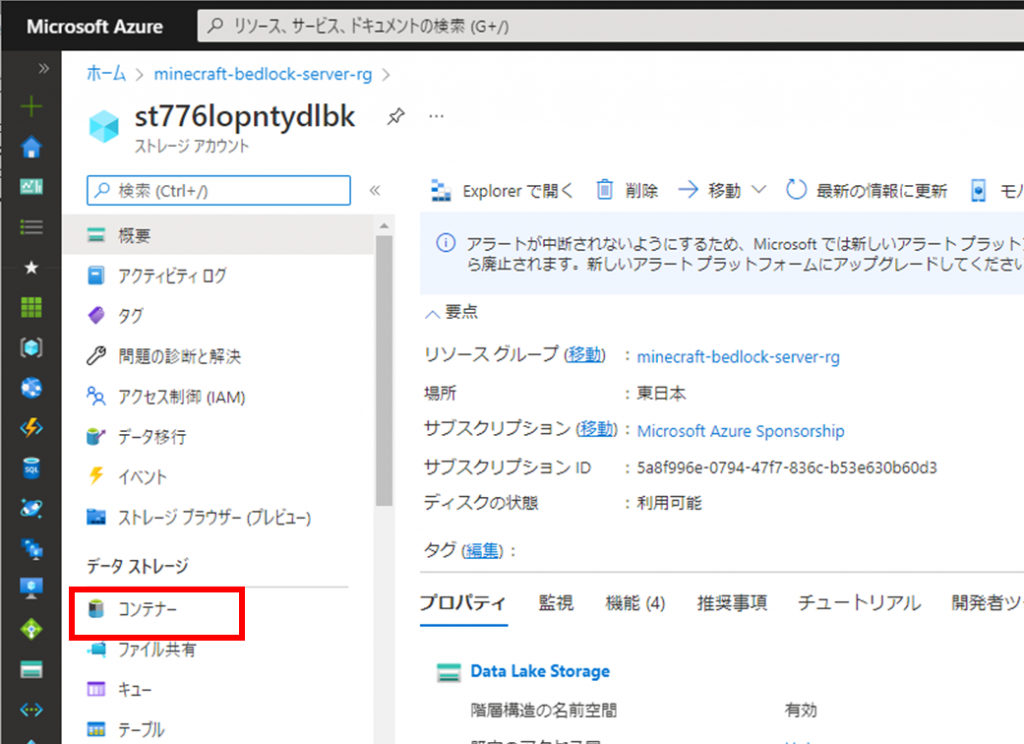Click the Microsoft Azure portal logo
This screenshot has height=744, width=1024.
click(x=95, y=27)
